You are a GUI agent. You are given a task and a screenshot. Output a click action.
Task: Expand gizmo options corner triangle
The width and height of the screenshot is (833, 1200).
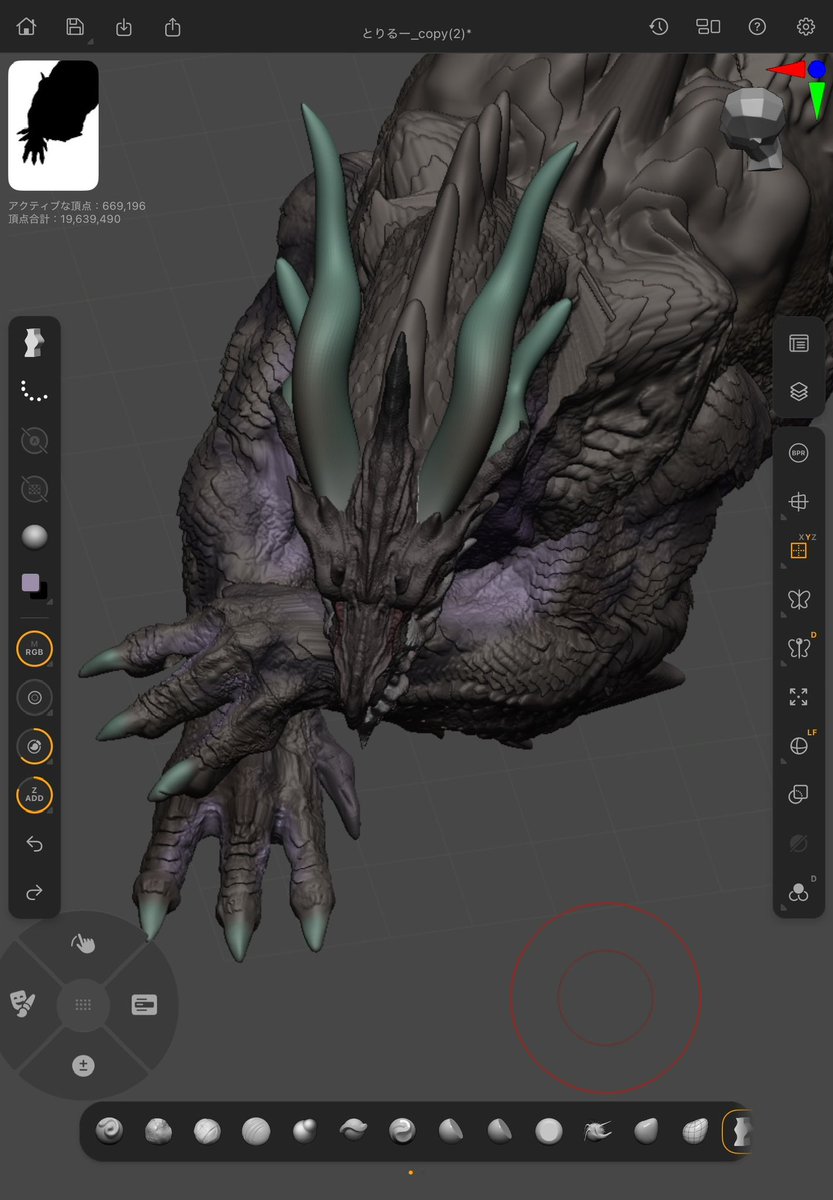coord(782,516)
